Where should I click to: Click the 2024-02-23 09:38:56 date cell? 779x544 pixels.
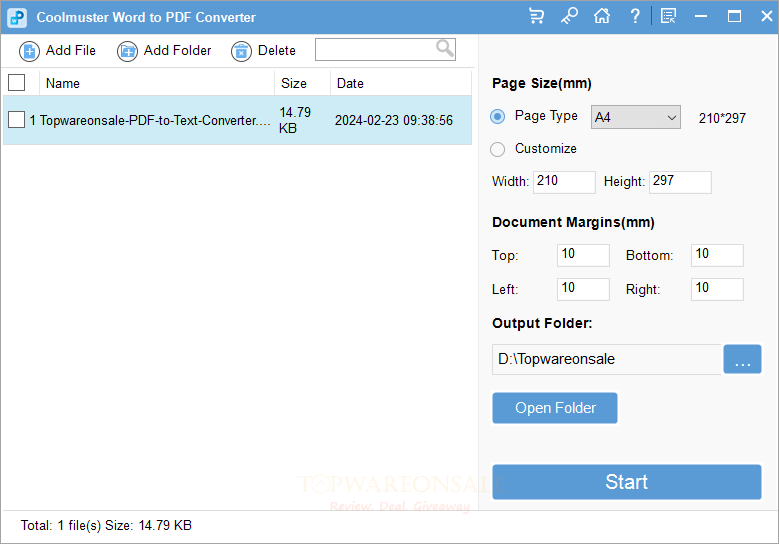click(x=393, y=120)
